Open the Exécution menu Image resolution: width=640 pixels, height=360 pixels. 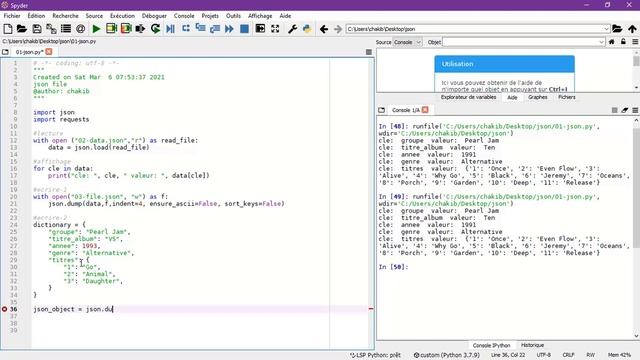[122, 16]
